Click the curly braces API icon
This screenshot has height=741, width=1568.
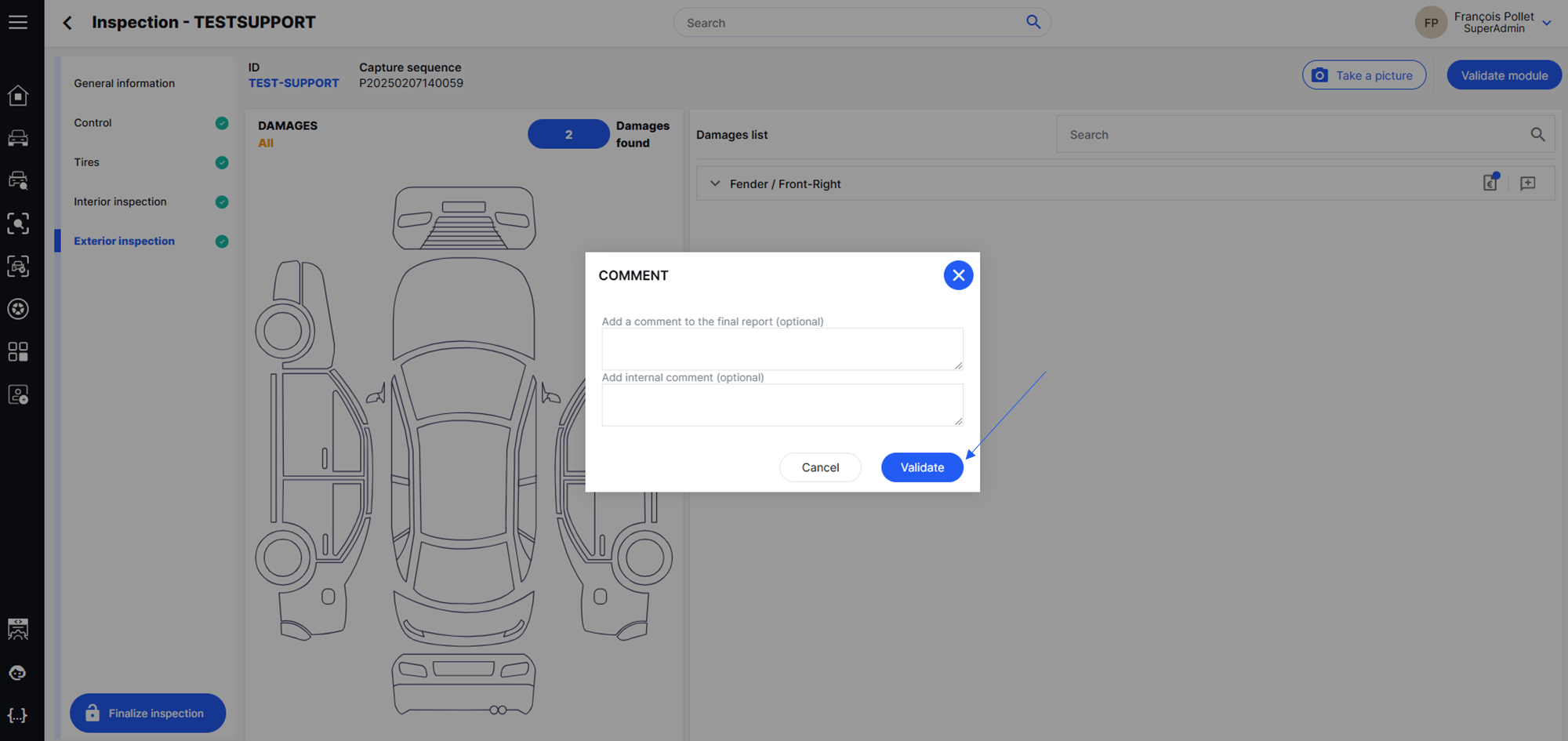pyautogui.click(x=18, y=715)
